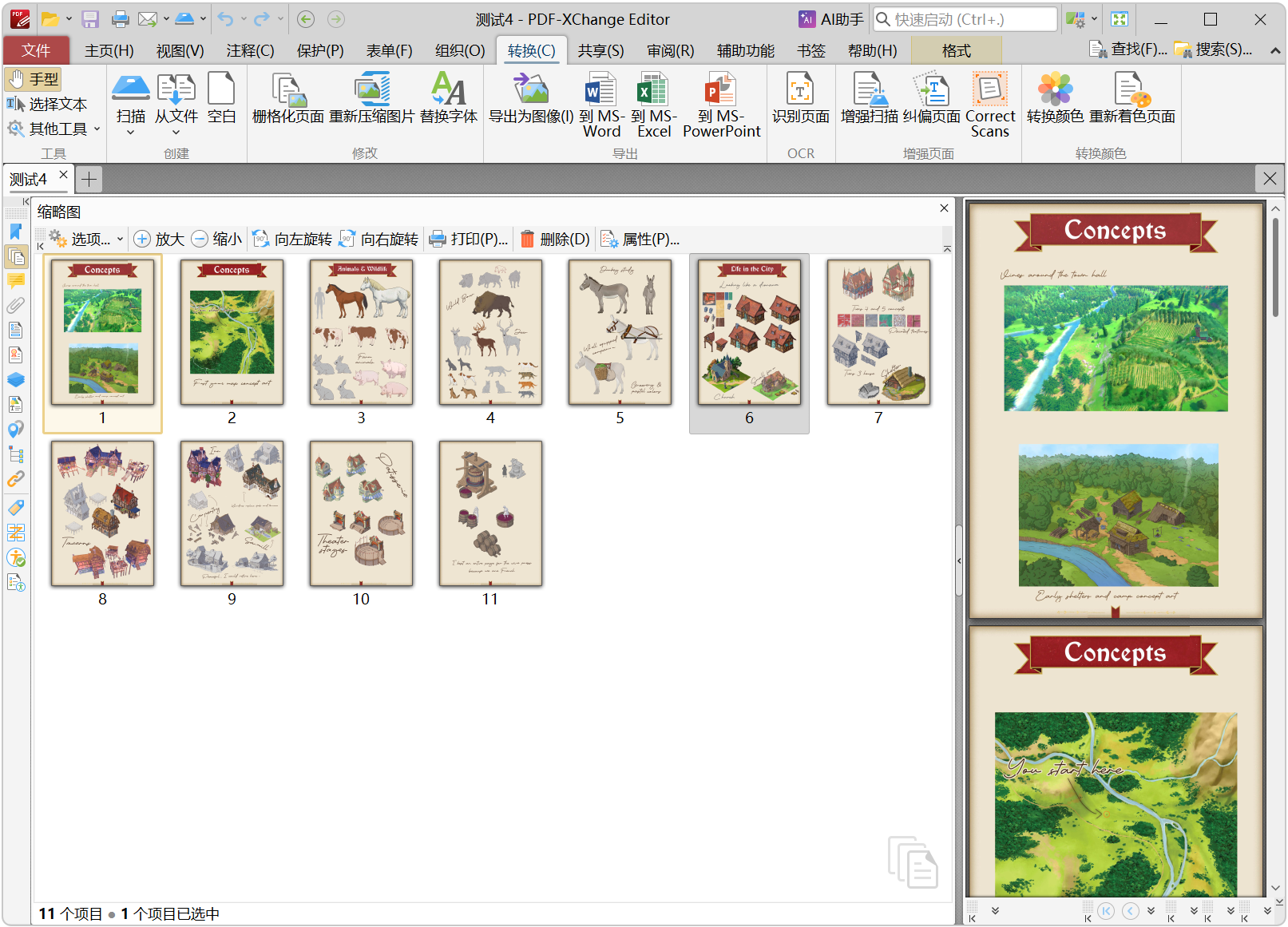This screenshot has height=927, width=1288.
Task: Open the Organize ribbon tab
Action: click(x=460, y=50)
